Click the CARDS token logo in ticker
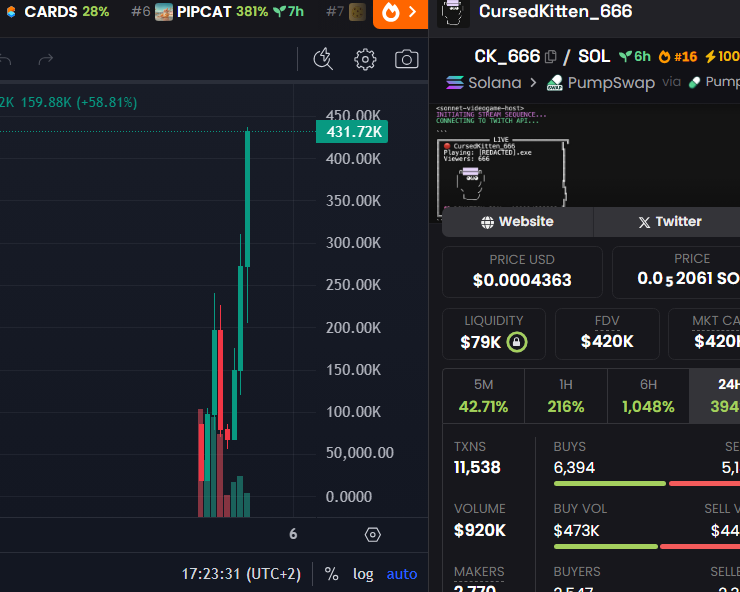The image size is (740, 592). [x=11, y=12]
